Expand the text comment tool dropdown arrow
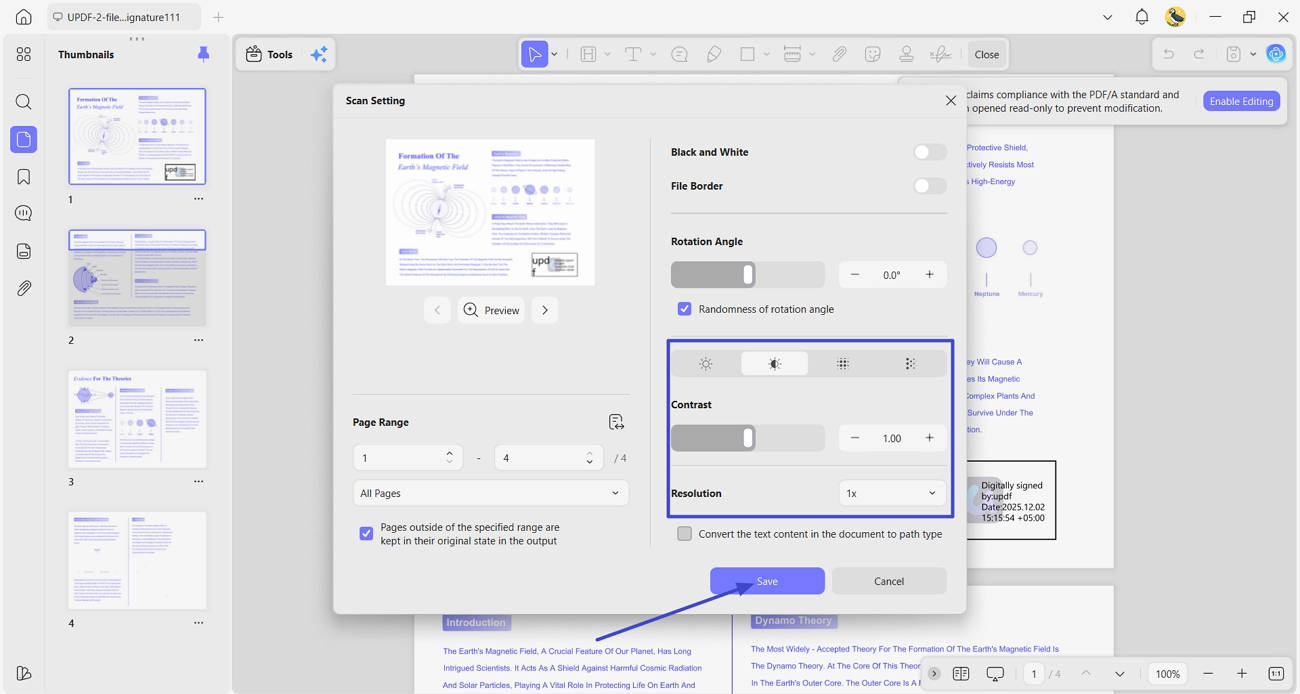 point(653,54)
